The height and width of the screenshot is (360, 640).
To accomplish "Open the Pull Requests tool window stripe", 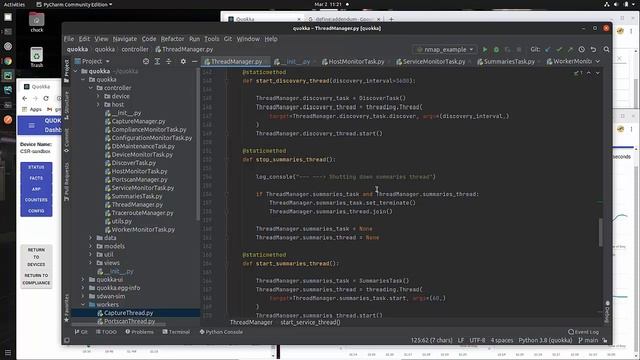I will pos(67,182).
